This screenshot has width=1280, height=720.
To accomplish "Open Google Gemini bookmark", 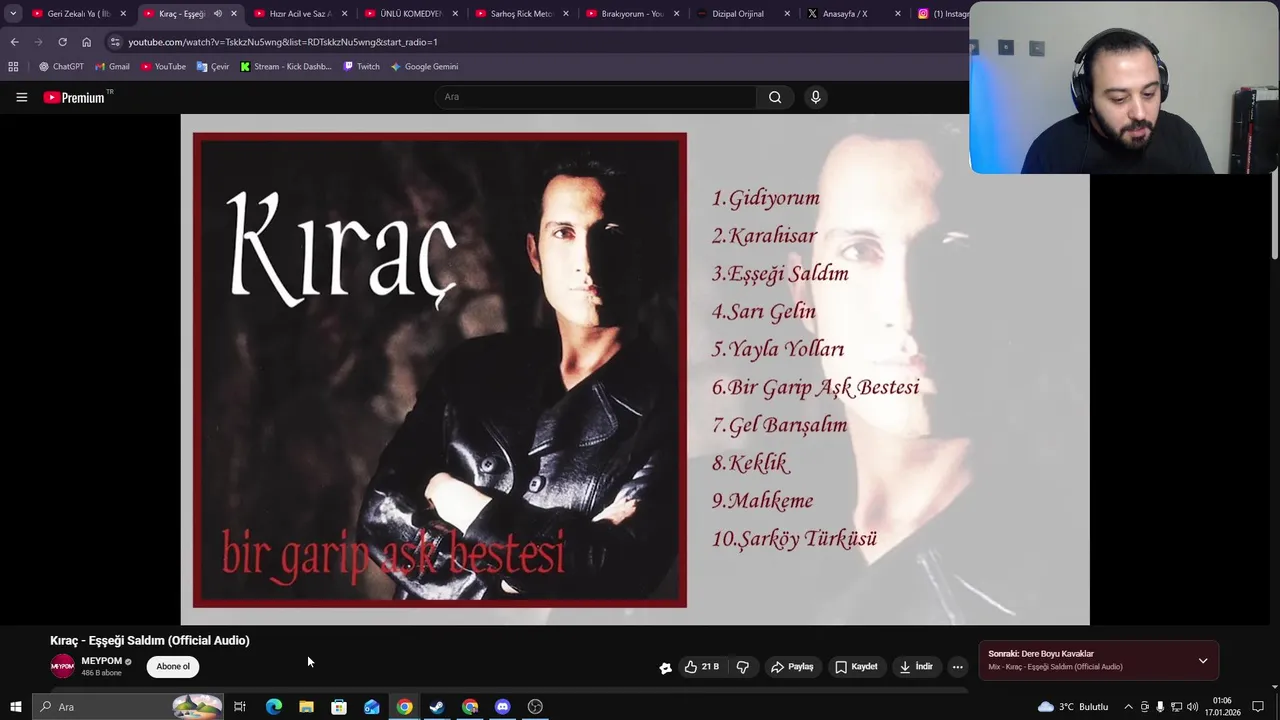I will click(424, 67).
